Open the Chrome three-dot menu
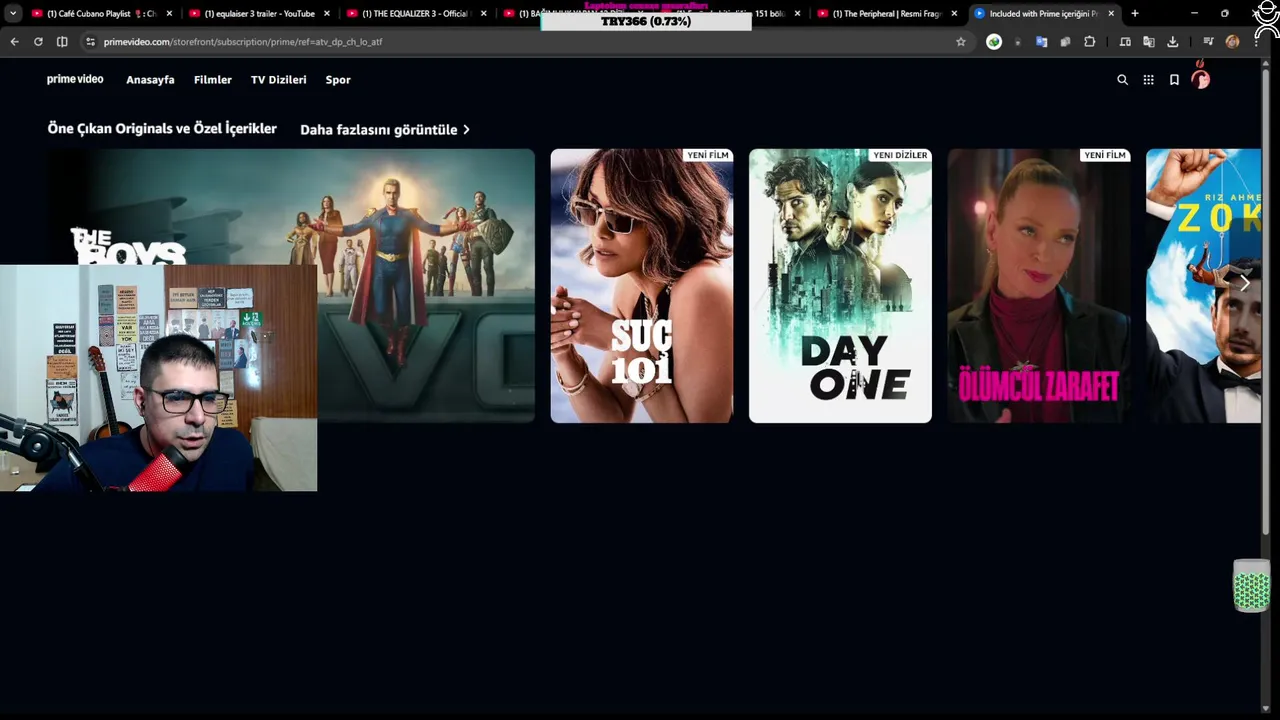Screen dimensions: 1280x720 pos(1256,42)
